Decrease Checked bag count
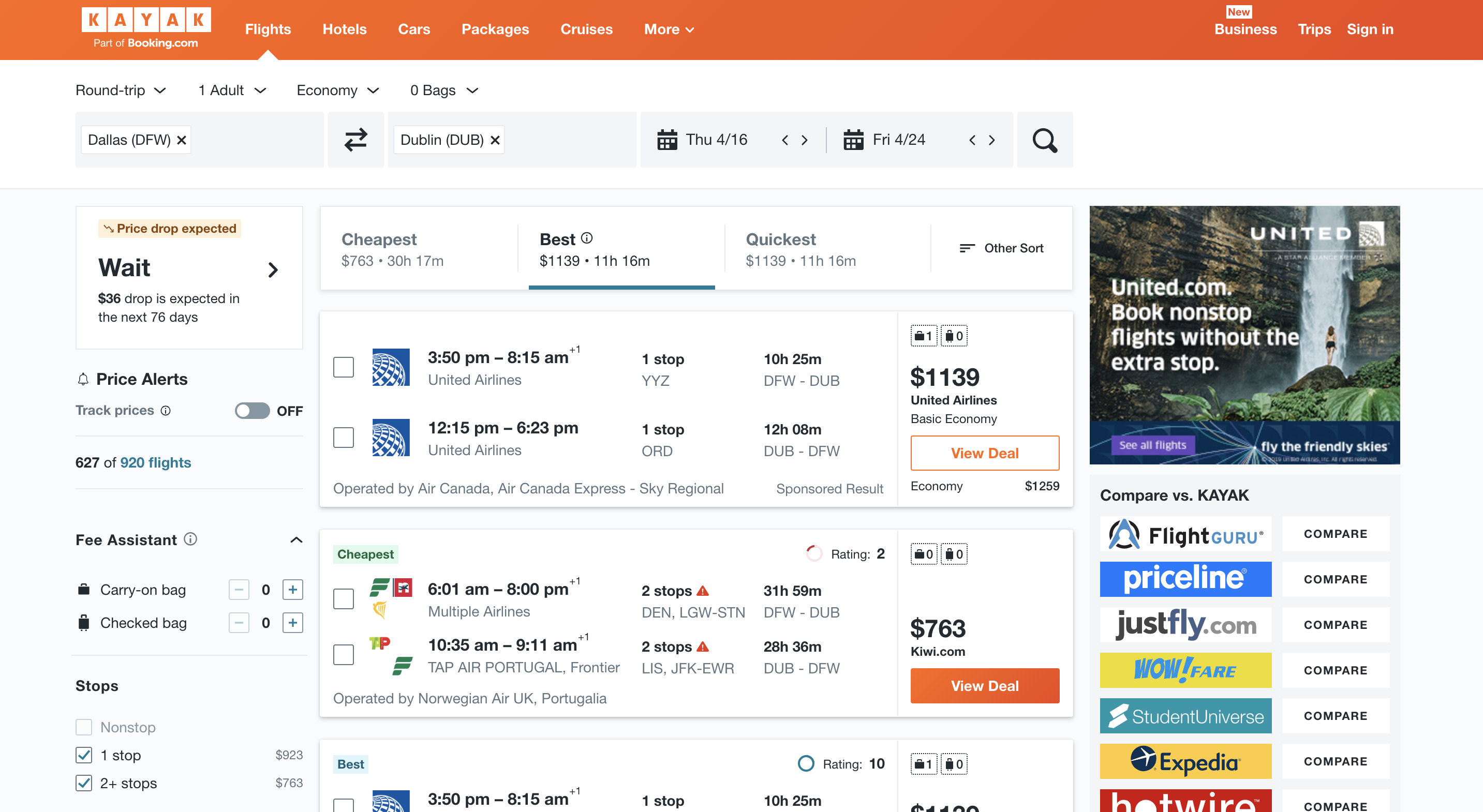Viewport: 1483px width, 812px height. pos(239,623)
